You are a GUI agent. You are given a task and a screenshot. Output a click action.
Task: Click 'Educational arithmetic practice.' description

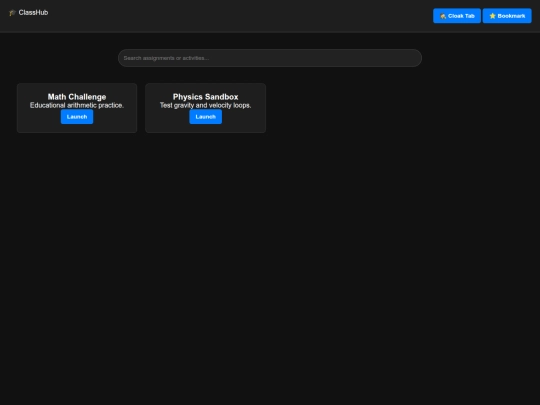(x=77, y=105)
